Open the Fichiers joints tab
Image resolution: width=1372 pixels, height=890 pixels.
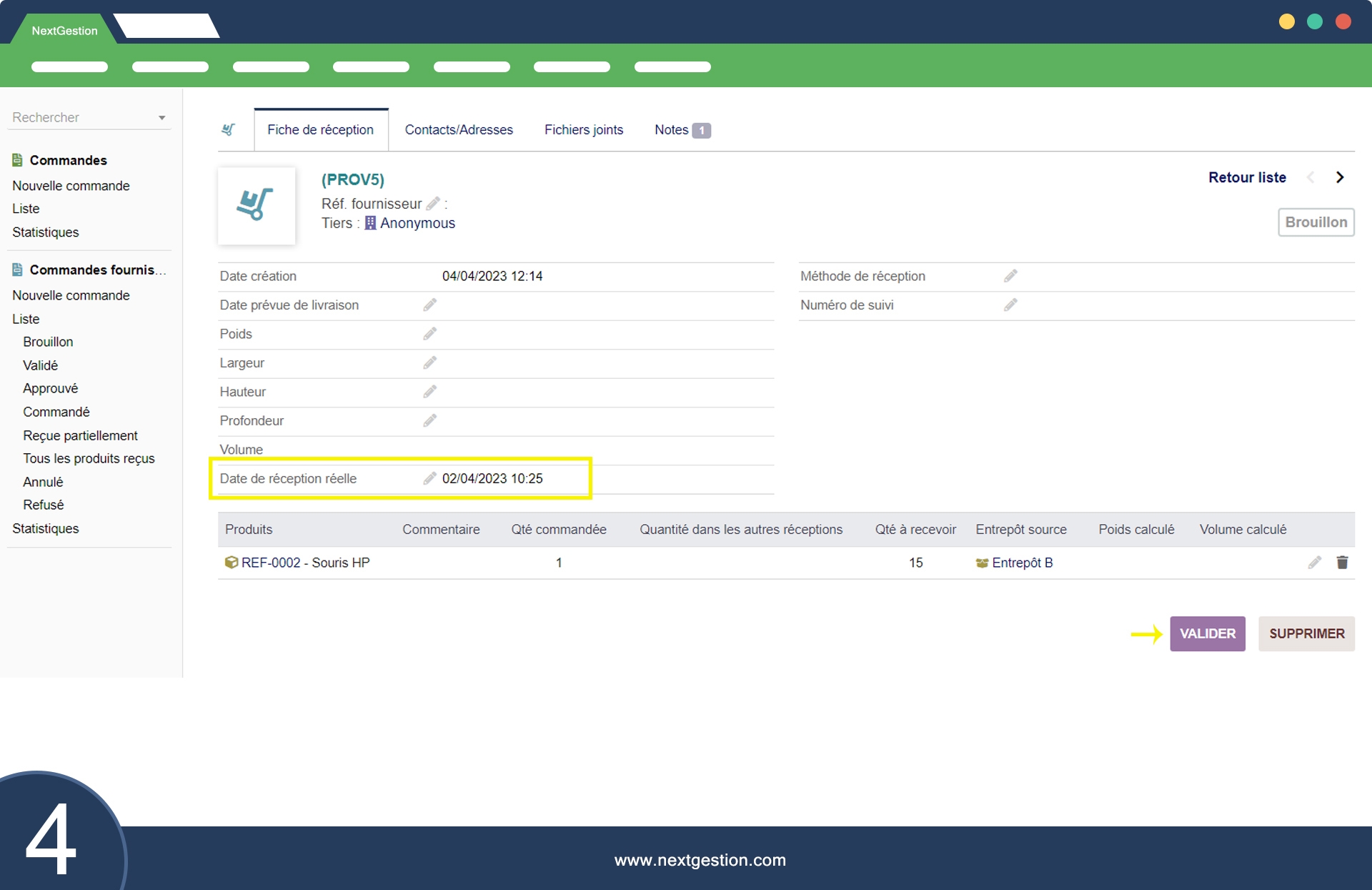point(583,130)
